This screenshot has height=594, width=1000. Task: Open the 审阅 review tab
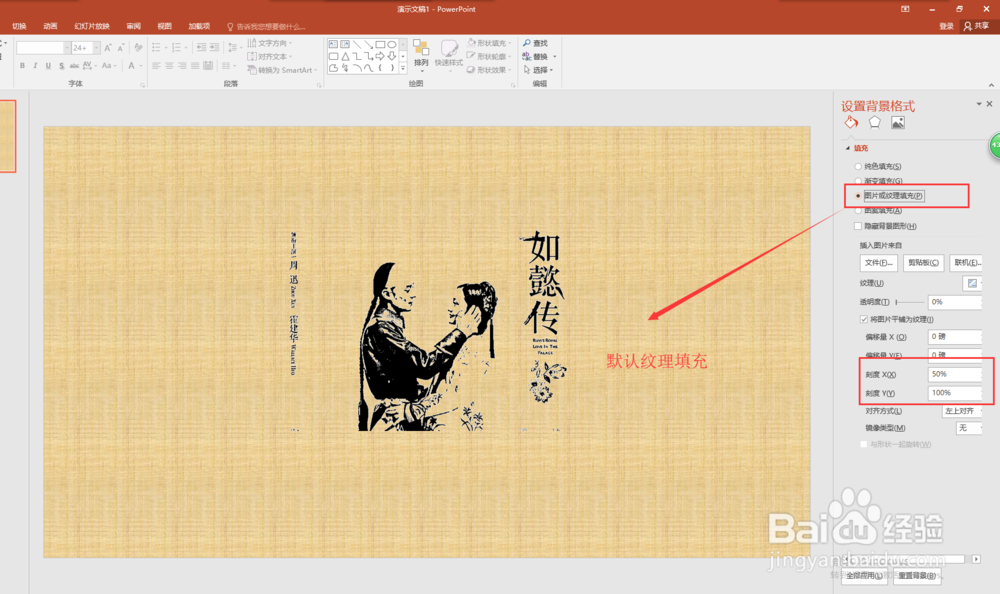pos(133,26)
